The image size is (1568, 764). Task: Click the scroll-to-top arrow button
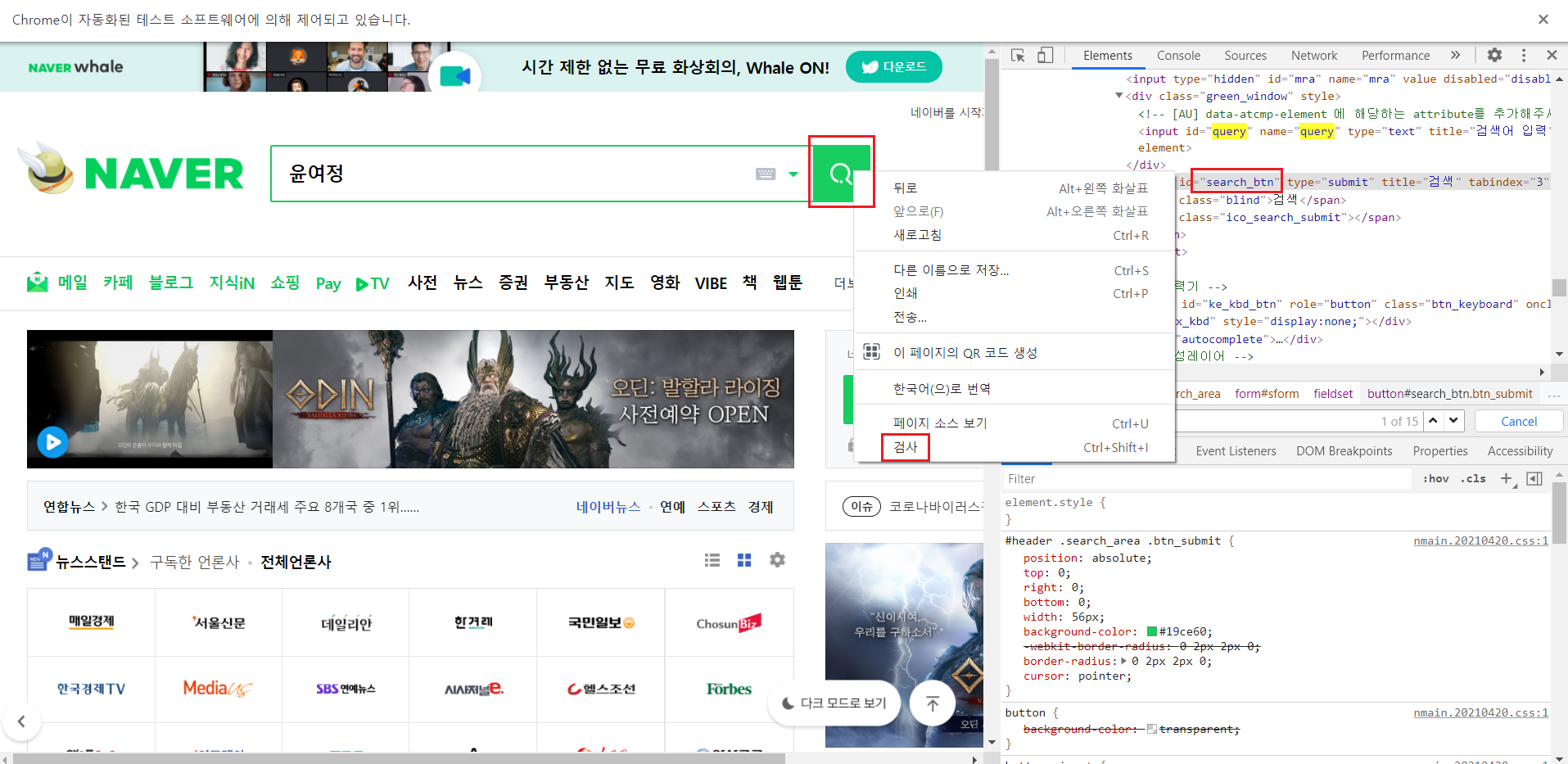[x=933, y=703]
